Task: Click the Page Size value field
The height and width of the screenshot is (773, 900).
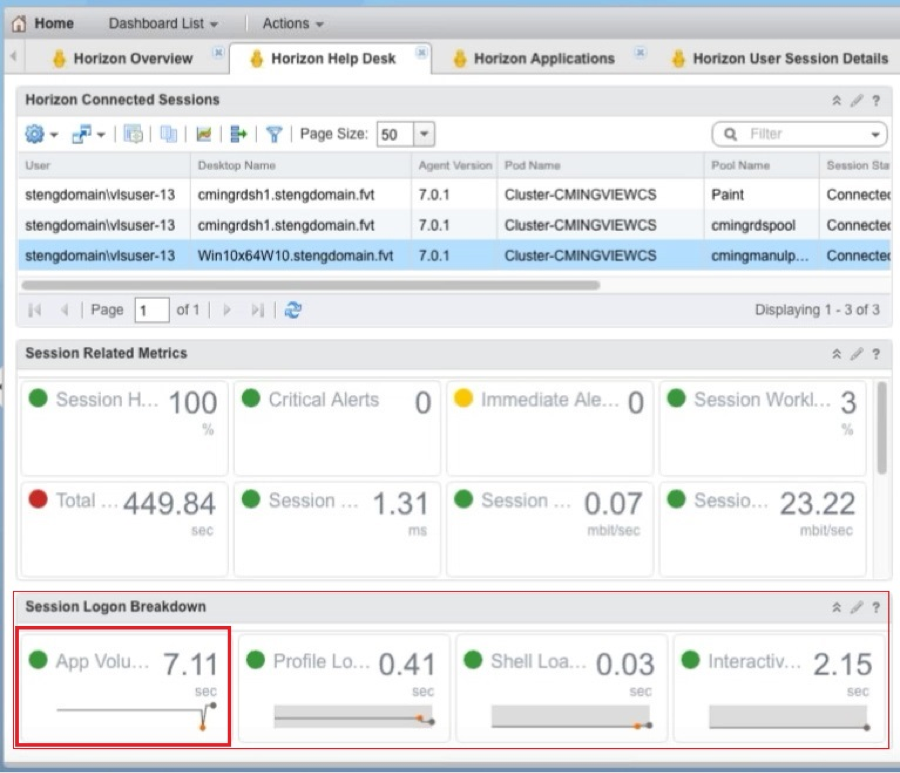Action: [x=395, y=134]
